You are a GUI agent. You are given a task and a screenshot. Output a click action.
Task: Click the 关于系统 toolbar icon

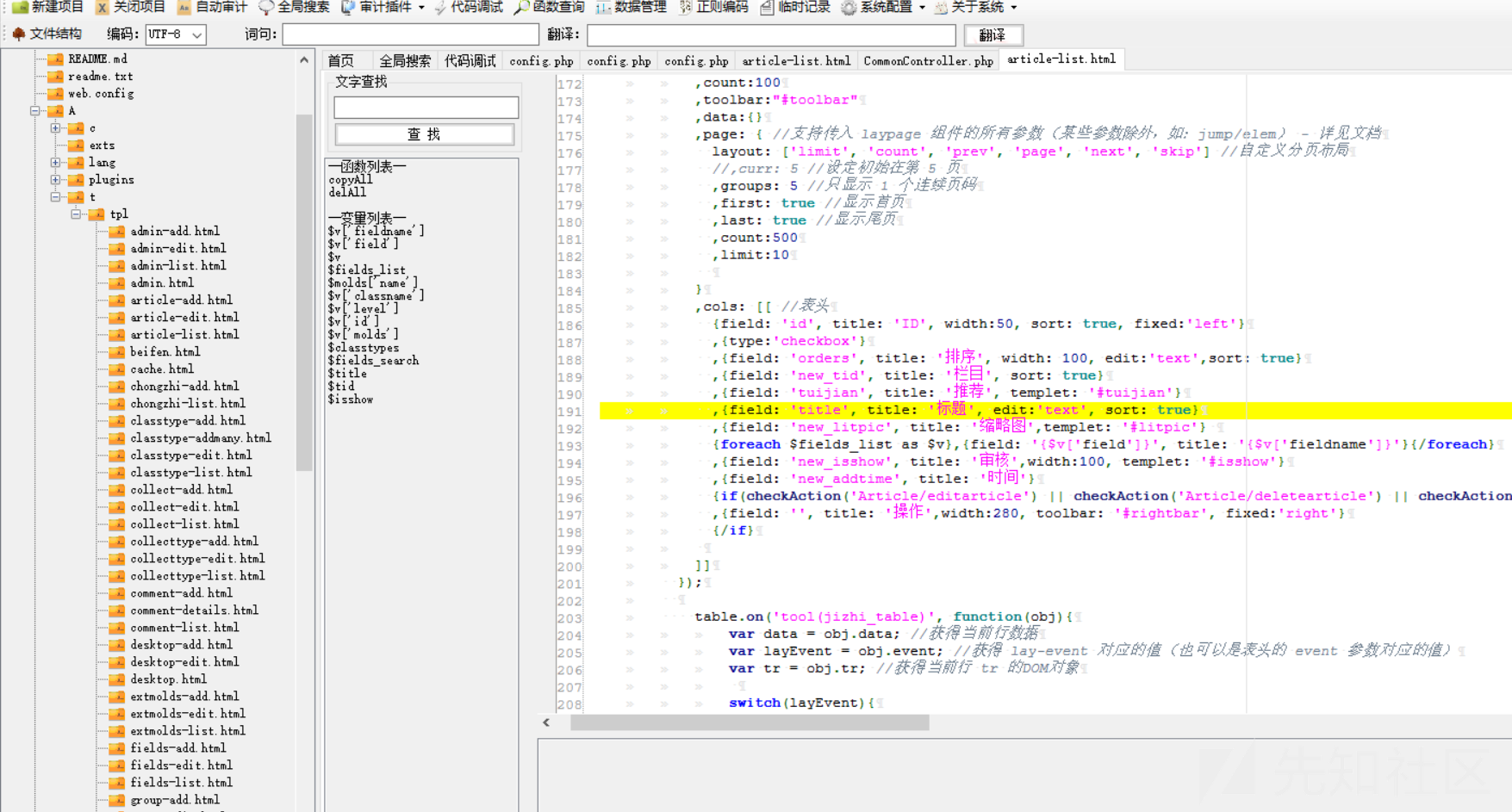pyautogui.click(x=941, y=7)
